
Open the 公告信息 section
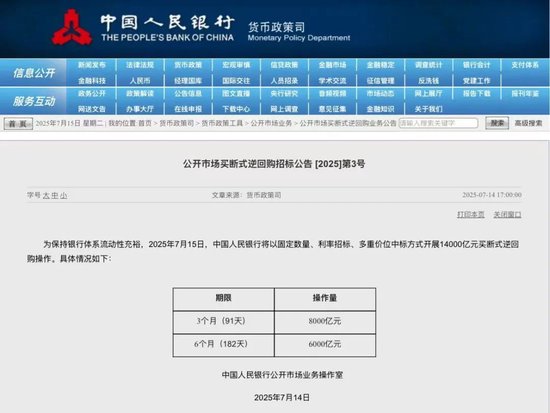pyautogui.click(x=188, y=93)
